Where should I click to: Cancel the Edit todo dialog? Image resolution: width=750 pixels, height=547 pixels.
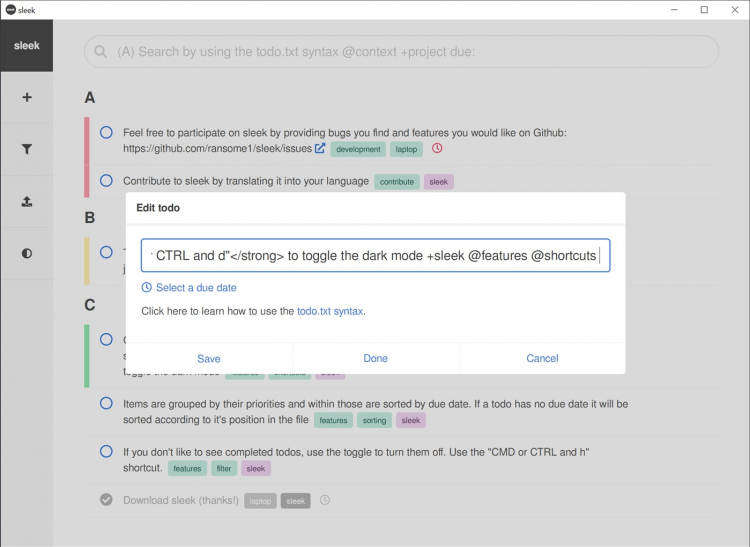click(542, 358)
